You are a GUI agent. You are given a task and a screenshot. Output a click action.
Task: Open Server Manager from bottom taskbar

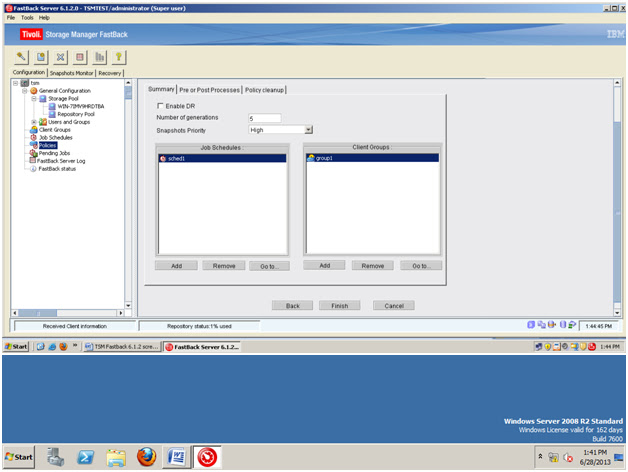click(55, 457)
